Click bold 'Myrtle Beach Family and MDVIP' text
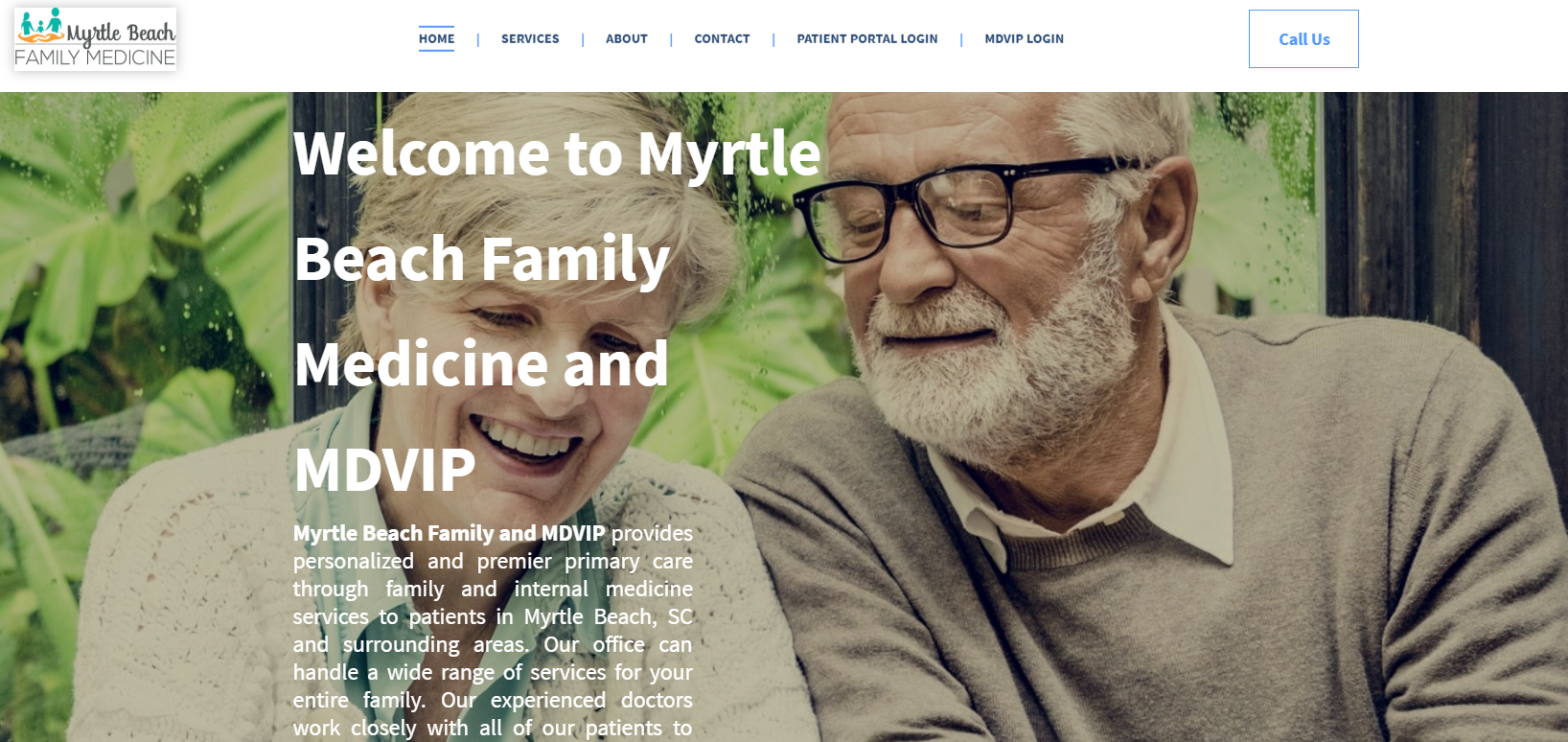 click(449, 533)
